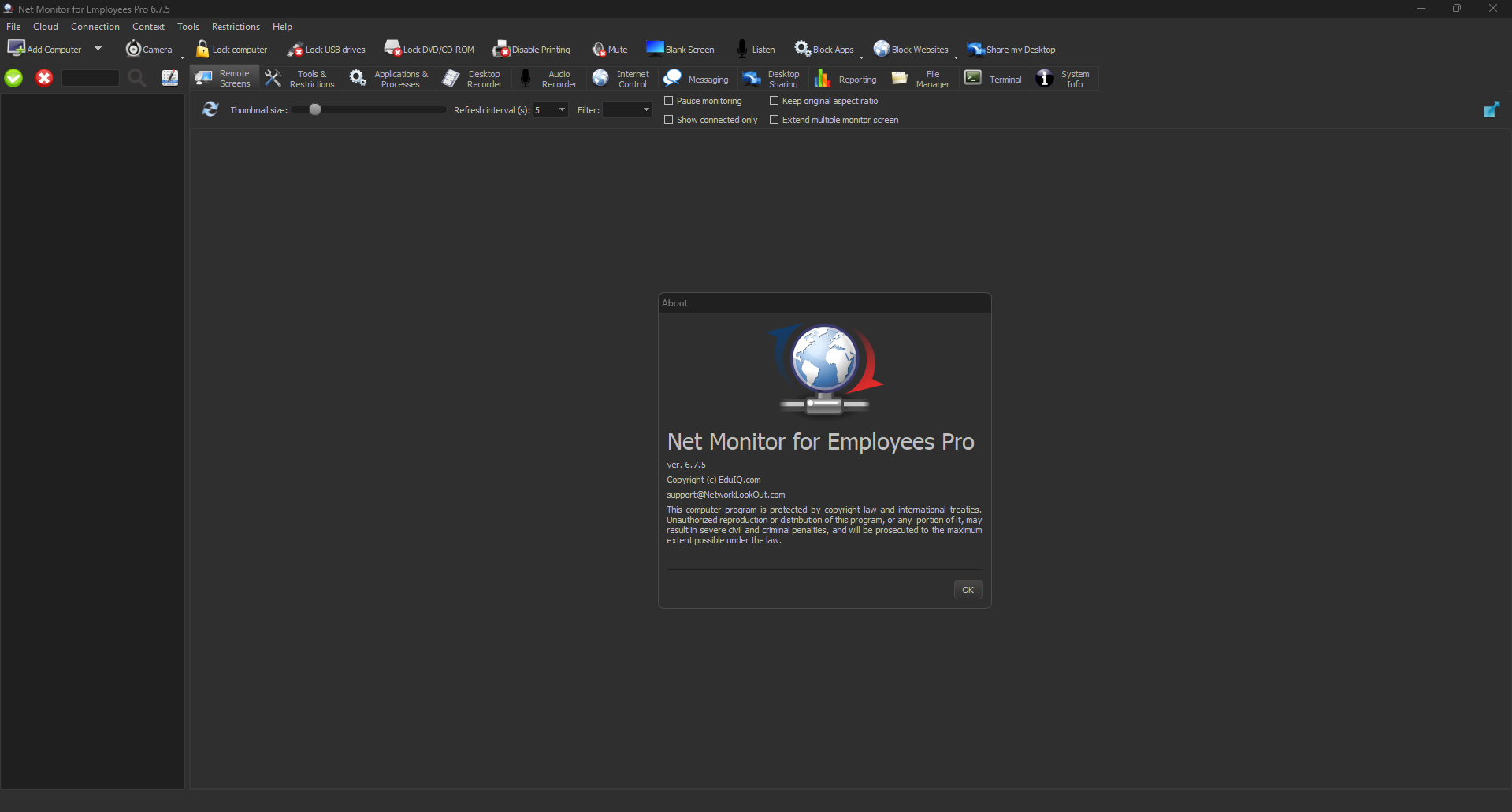Expand the Add Computer dropdown arrow

tap(98, 49)
